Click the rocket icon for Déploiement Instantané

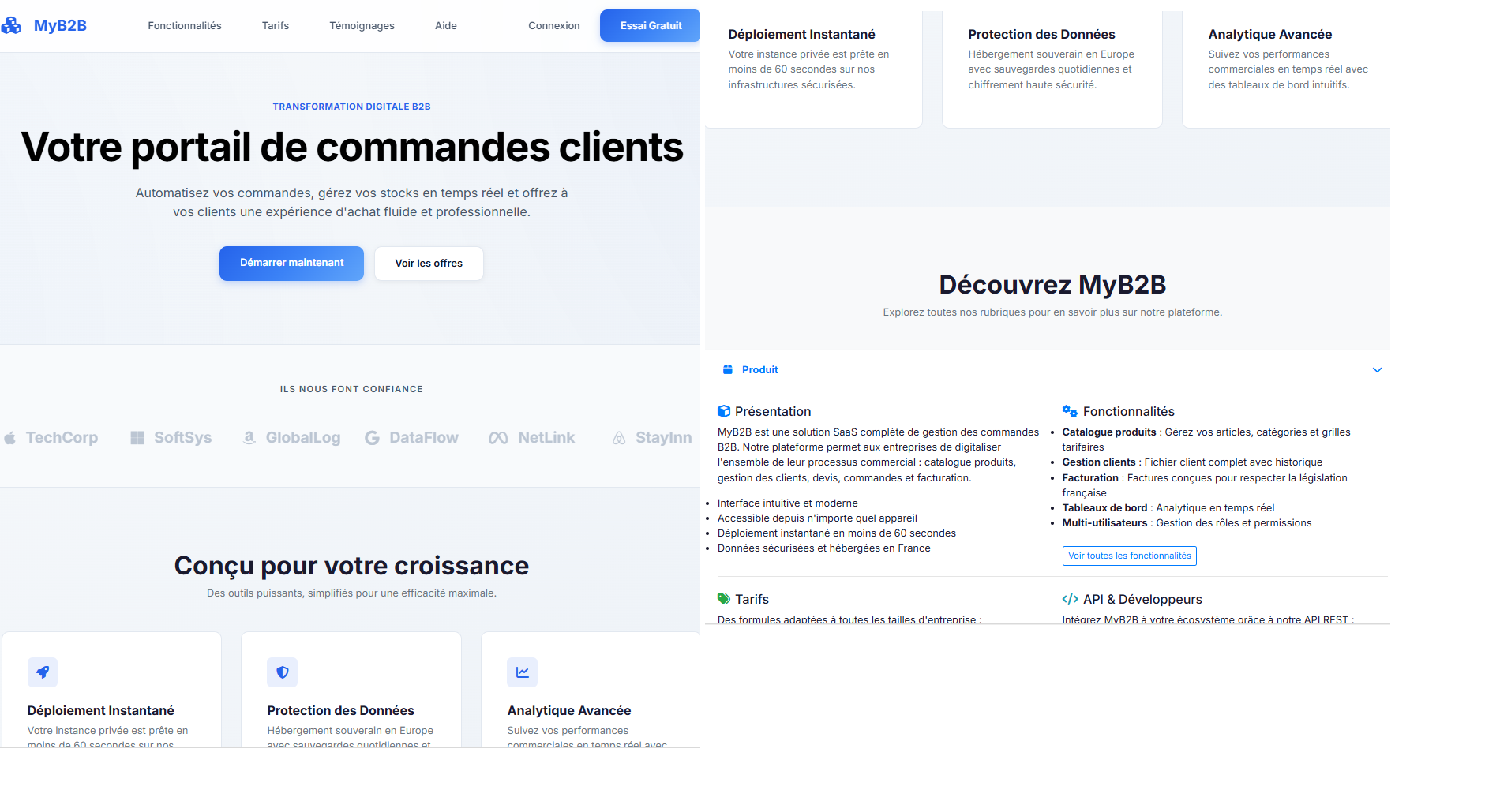click(43, 672)
